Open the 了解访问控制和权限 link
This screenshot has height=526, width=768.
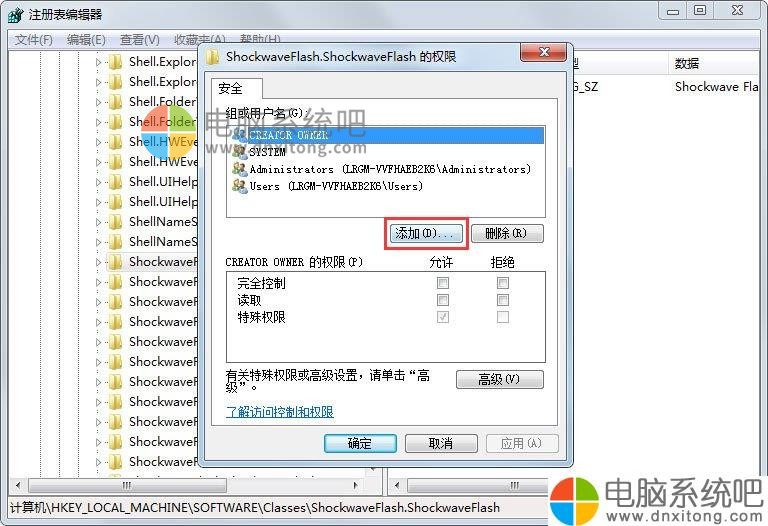coord(280,412)
